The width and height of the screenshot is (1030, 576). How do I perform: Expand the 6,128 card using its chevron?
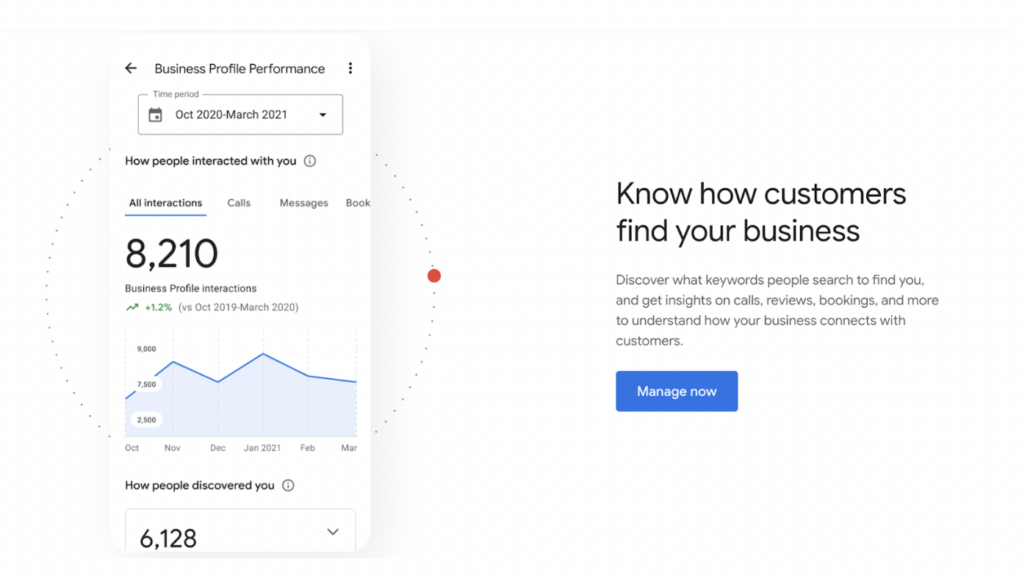click(333, 532)
